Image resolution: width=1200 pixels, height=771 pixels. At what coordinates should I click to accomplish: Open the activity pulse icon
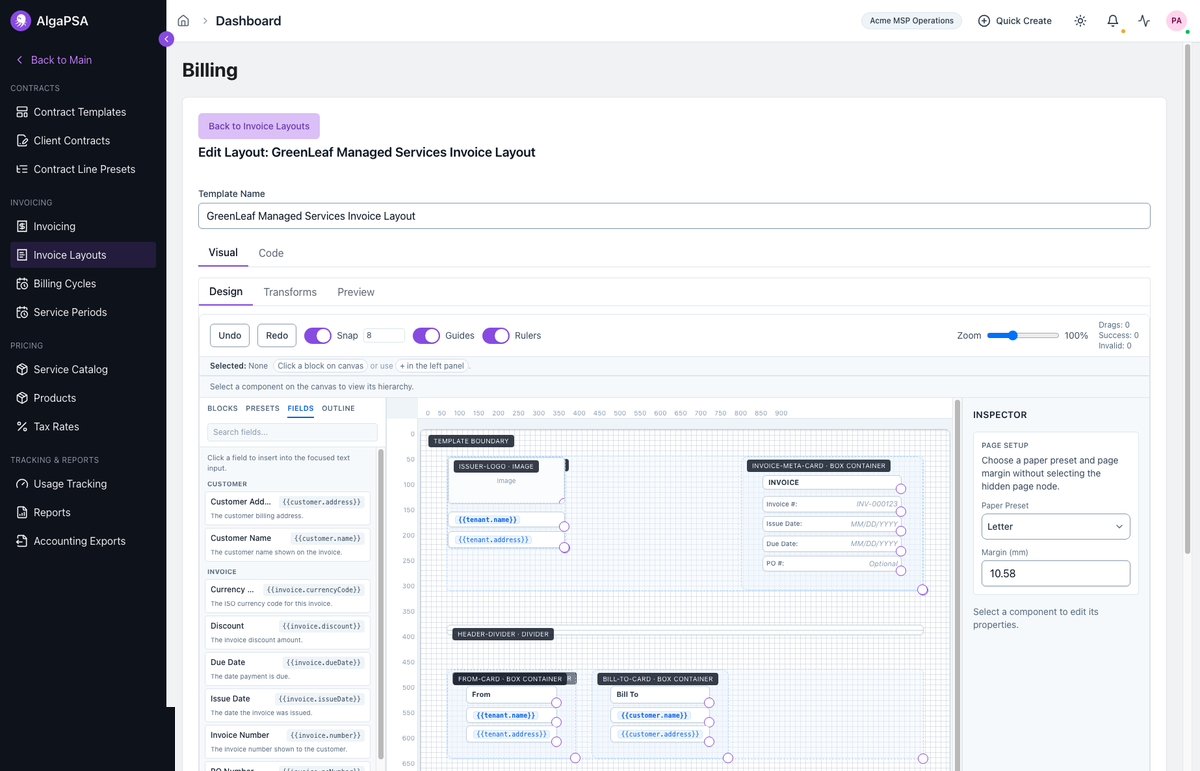point(1145,21)
